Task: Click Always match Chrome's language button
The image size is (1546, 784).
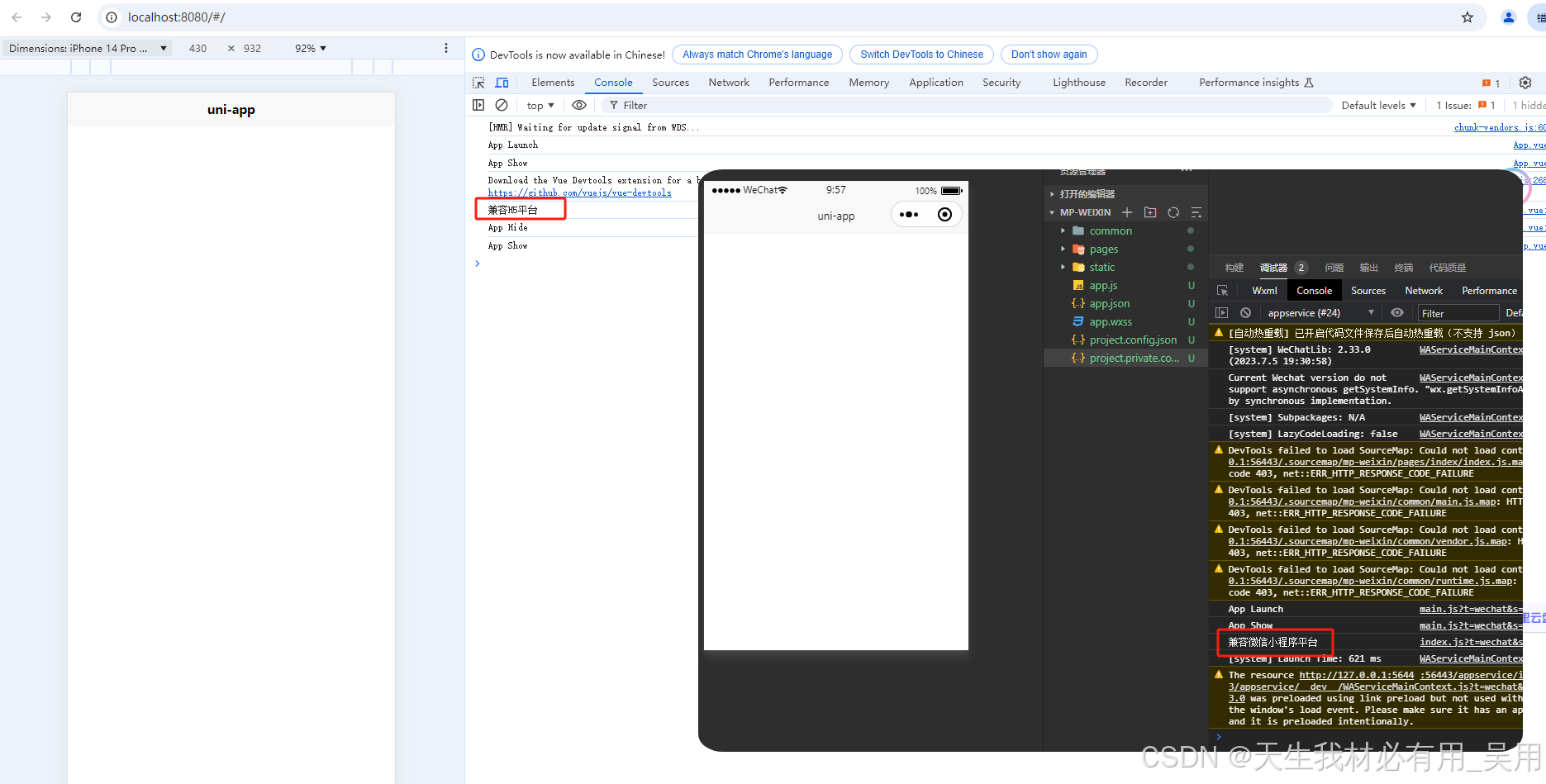Action: pyautogui.click(x=757, y=55)
